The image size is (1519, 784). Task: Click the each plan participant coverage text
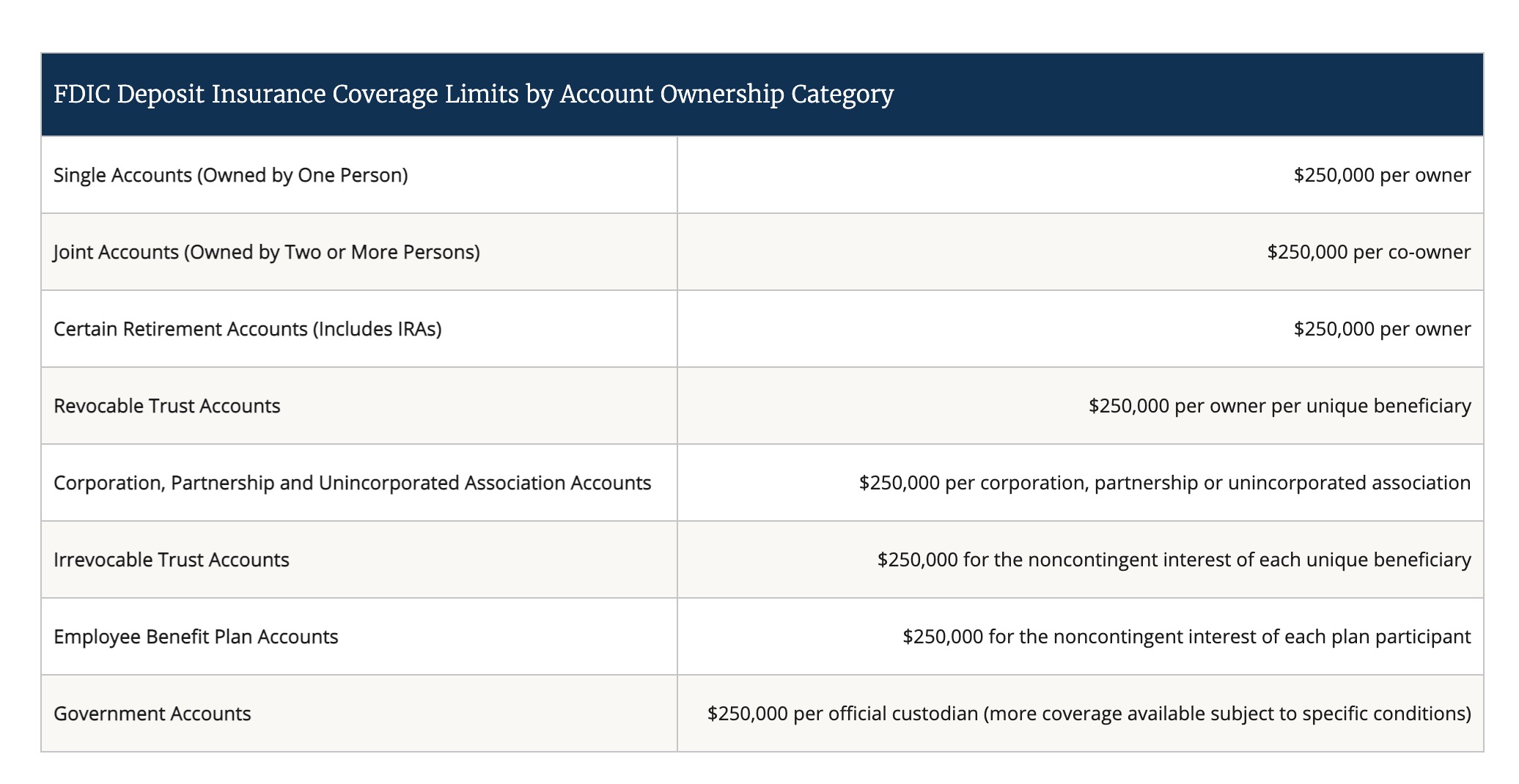click(1187, 637)
